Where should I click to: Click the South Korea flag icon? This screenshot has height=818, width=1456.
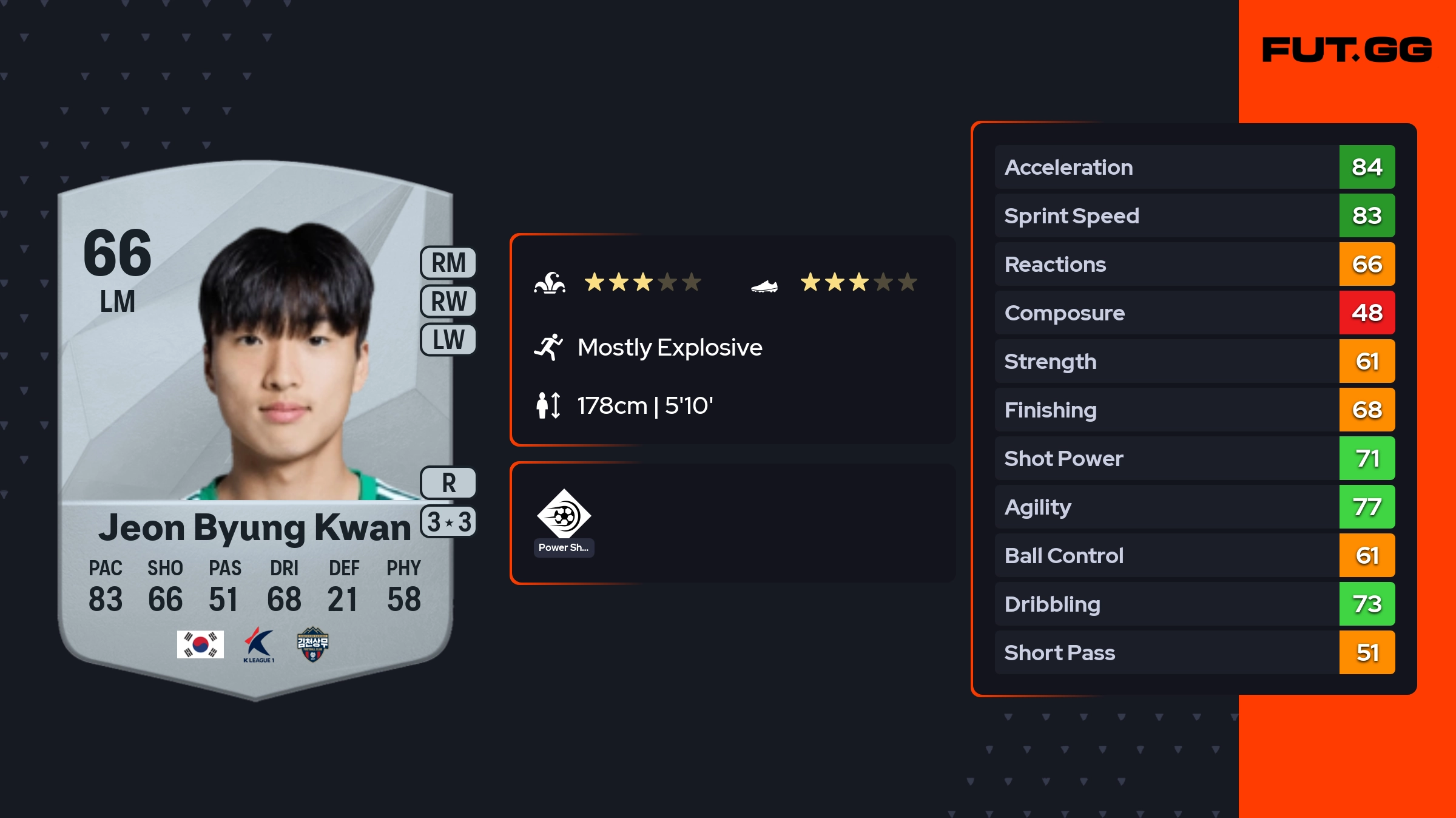coord(200,644)
